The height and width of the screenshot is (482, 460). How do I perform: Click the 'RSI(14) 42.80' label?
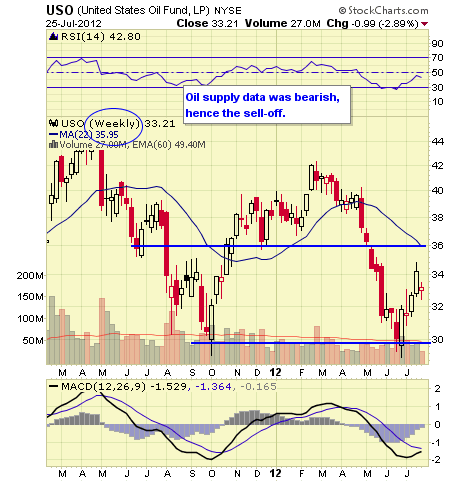[x=101, y=36]
